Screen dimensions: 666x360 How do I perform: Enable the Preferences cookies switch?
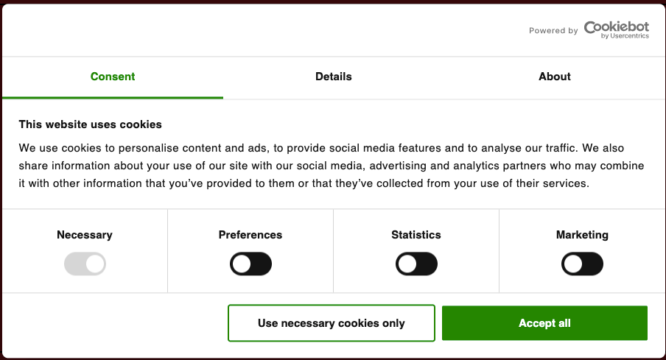pos(251,264)
